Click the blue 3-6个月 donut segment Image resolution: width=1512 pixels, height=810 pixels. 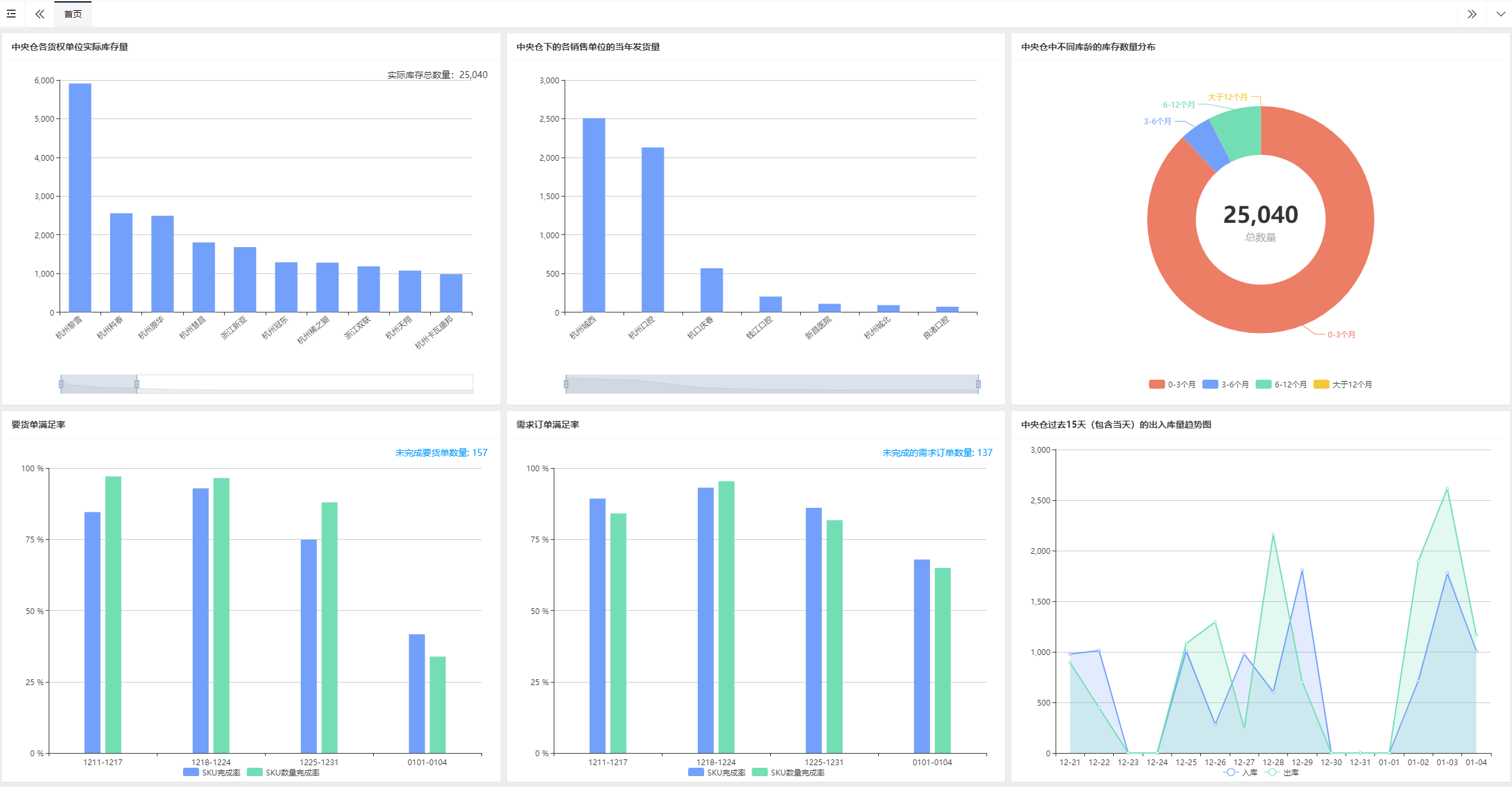tap(1207, 145)
